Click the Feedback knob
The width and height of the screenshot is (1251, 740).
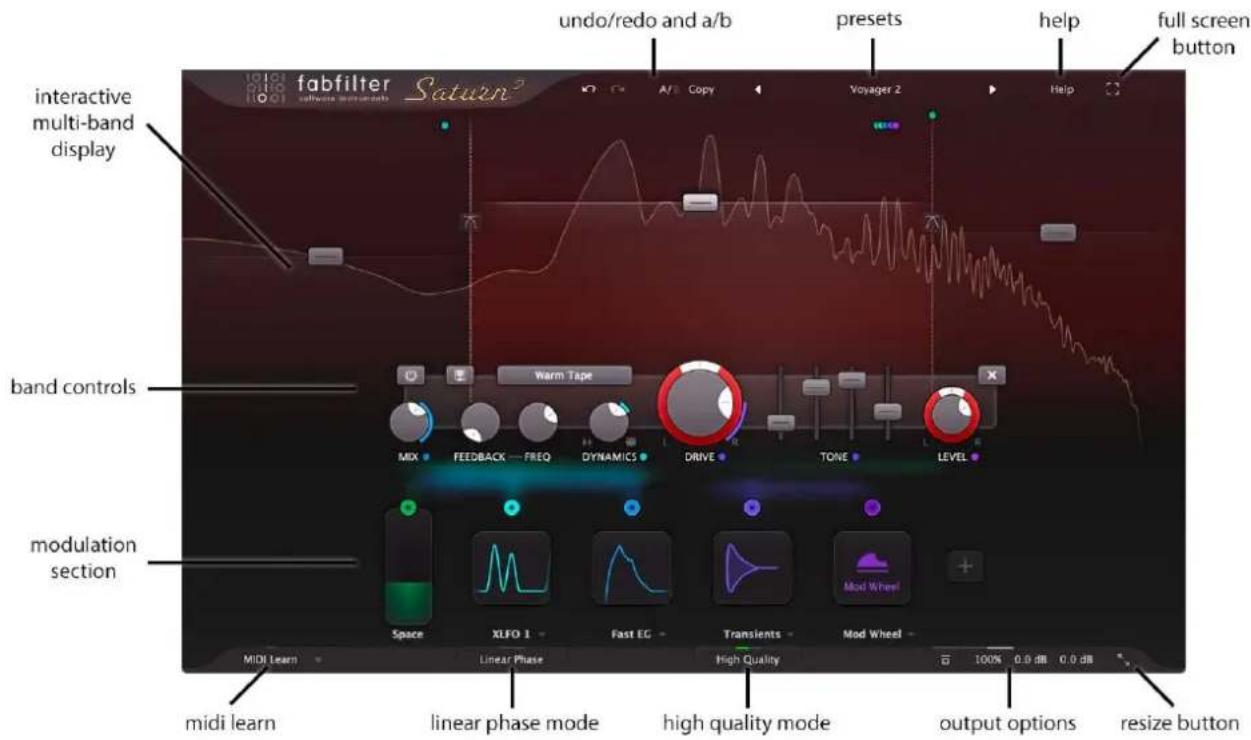click(481, 422)
